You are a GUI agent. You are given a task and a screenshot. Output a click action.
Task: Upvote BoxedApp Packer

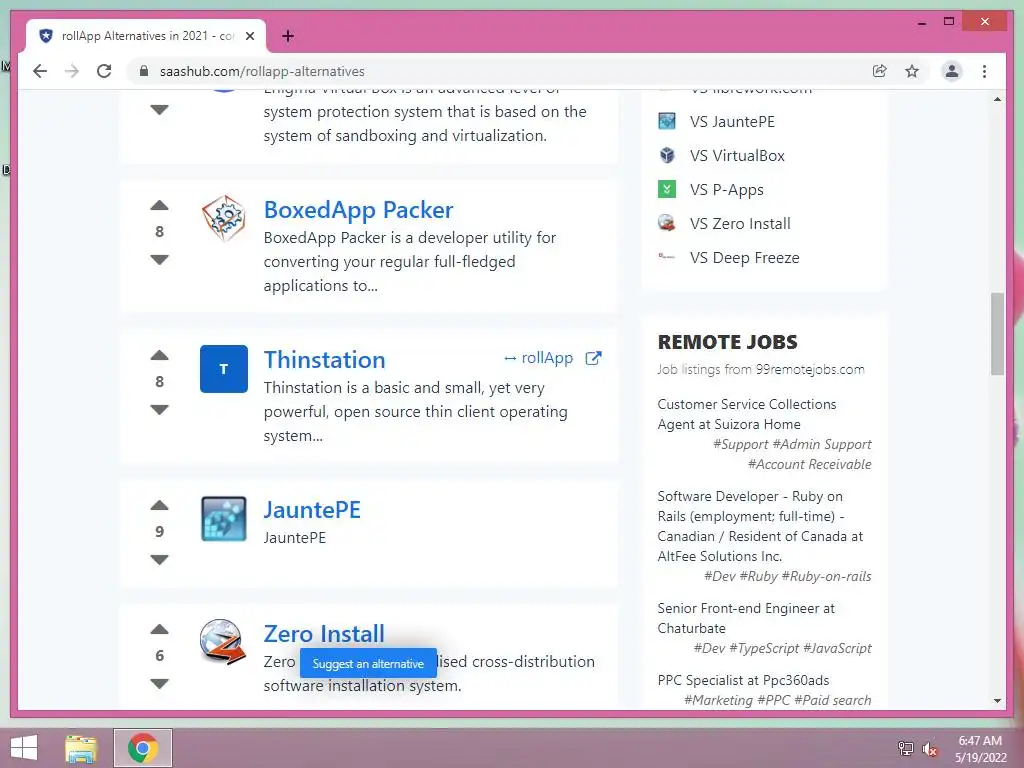(x=159, y=206)
